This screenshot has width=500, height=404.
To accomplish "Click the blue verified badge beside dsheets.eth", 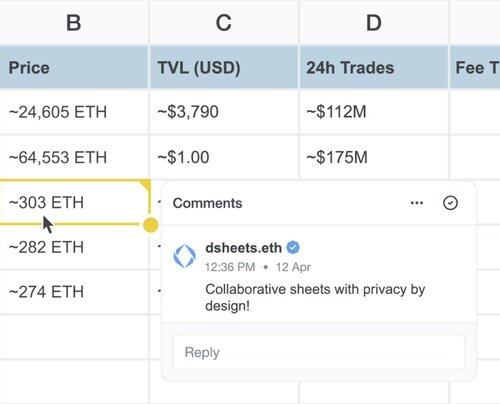I will click(x=293, y=248).
